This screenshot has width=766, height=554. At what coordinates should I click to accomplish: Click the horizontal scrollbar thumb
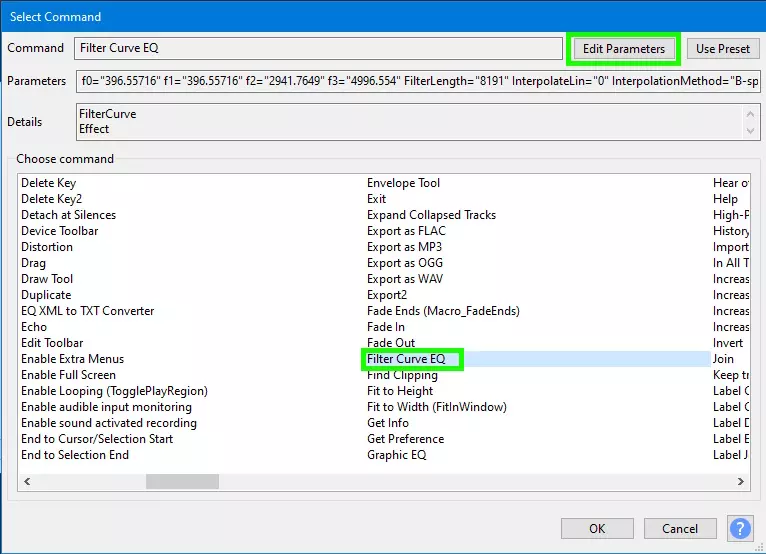click(182, 481)
